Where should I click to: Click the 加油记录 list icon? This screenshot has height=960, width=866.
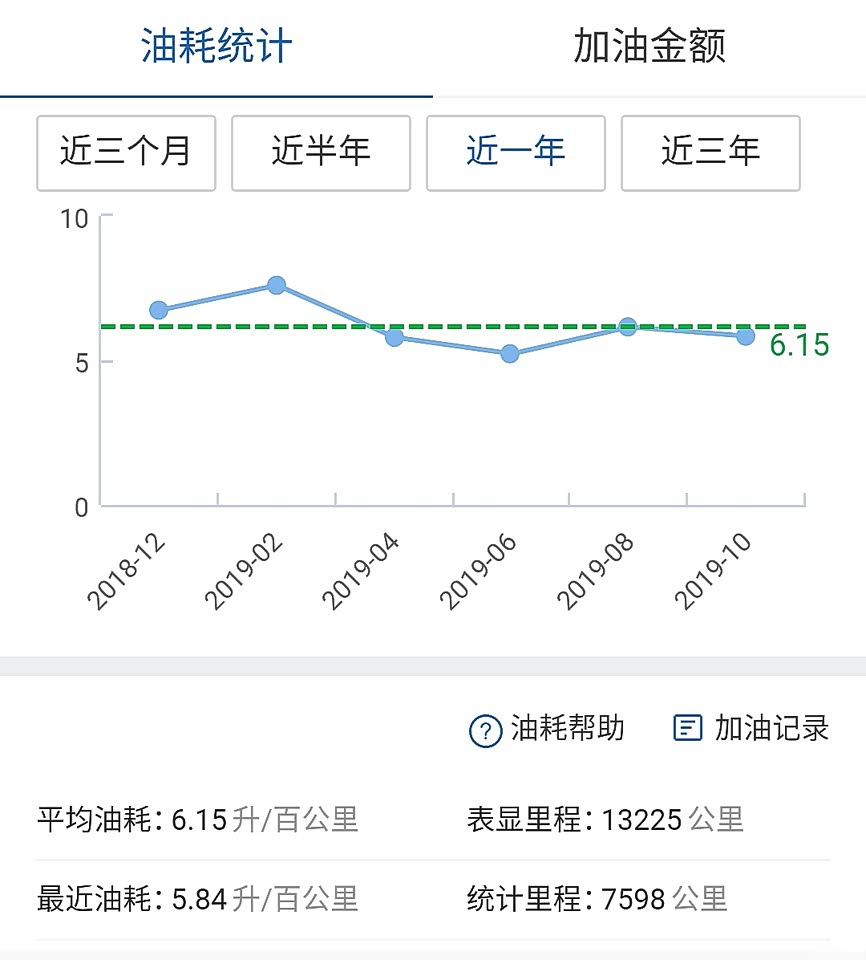pos(688,729)
